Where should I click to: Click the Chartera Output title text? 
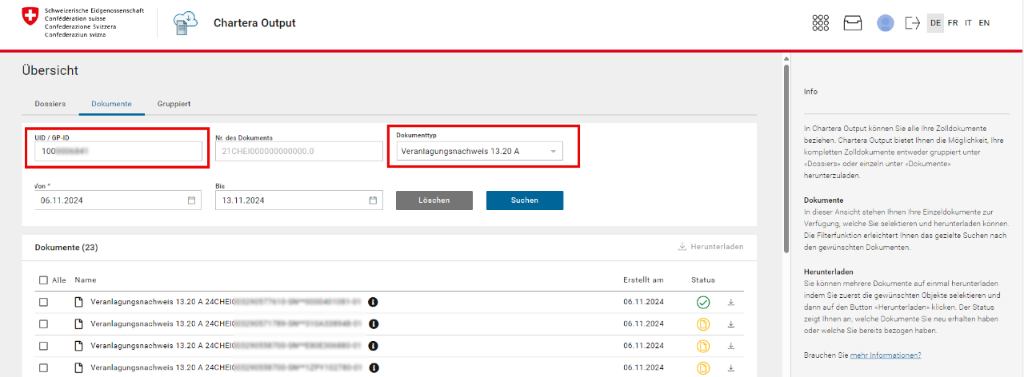pyautogui.click(x=255, y=23)
